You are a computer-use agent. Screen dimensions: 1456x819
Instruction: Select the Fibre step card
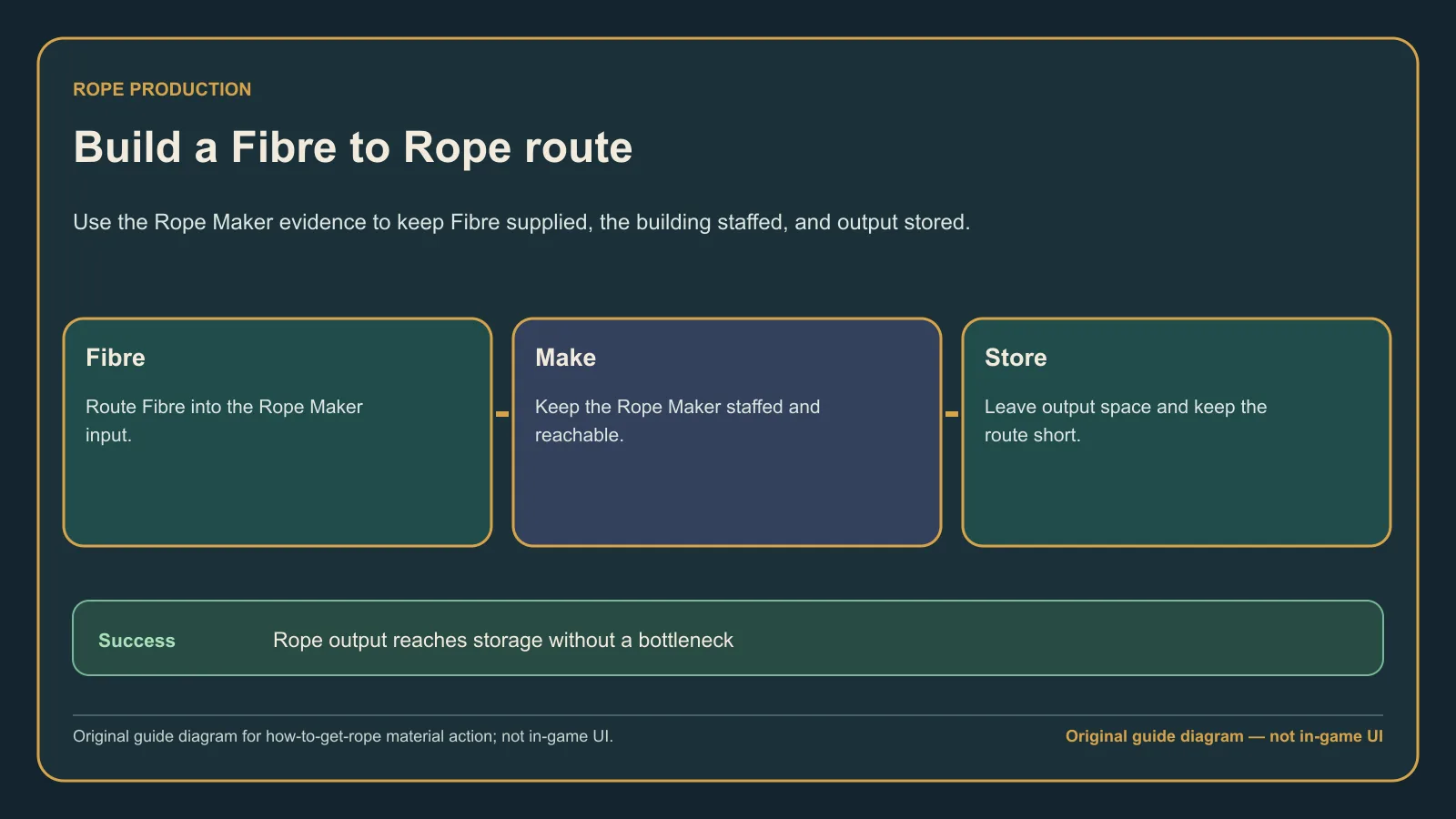click(278, 432)
